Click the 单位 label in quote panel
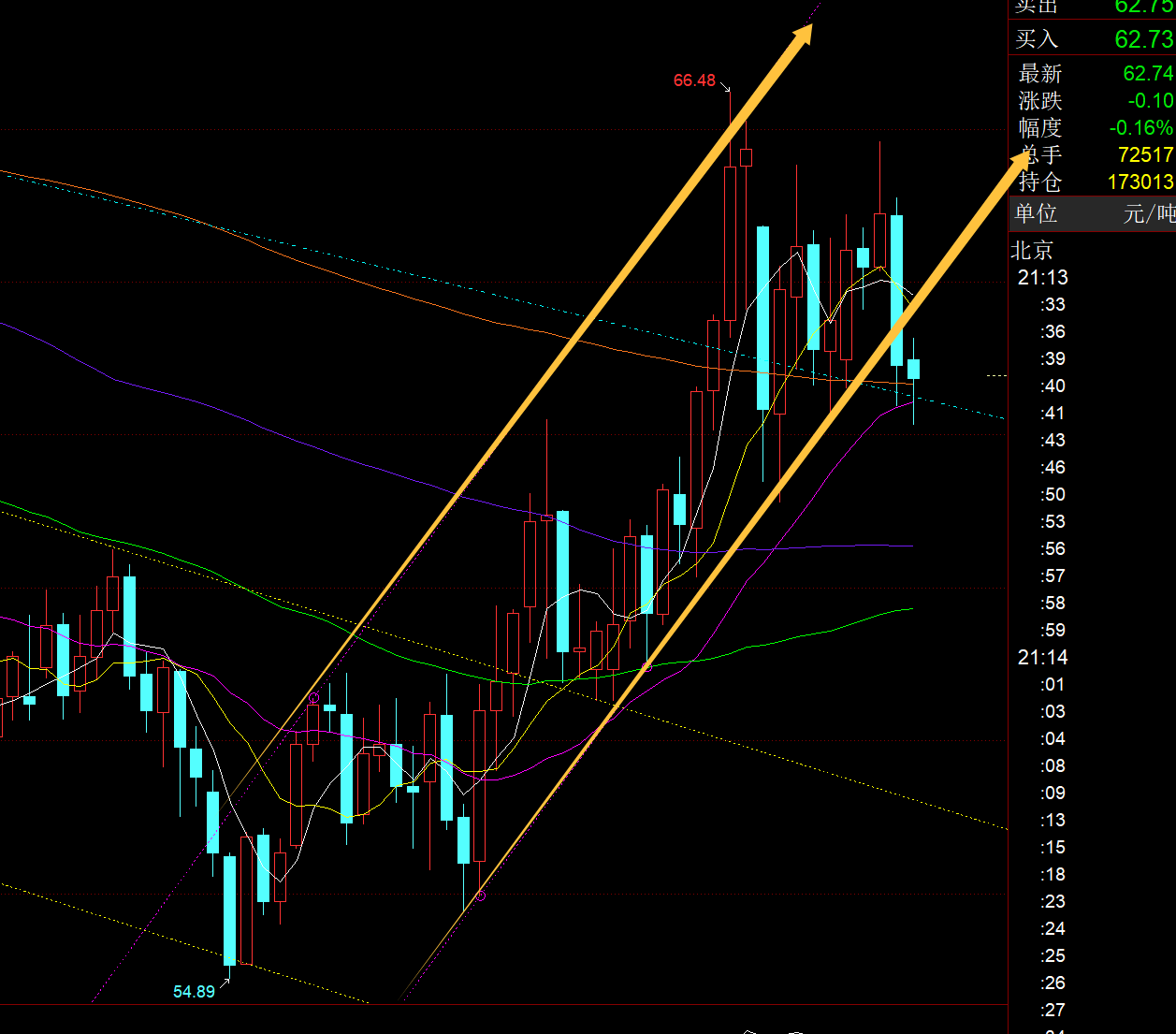The width and height of the screenshot is (1176, 1034). pyautogui.click(x=1037, y=213)
